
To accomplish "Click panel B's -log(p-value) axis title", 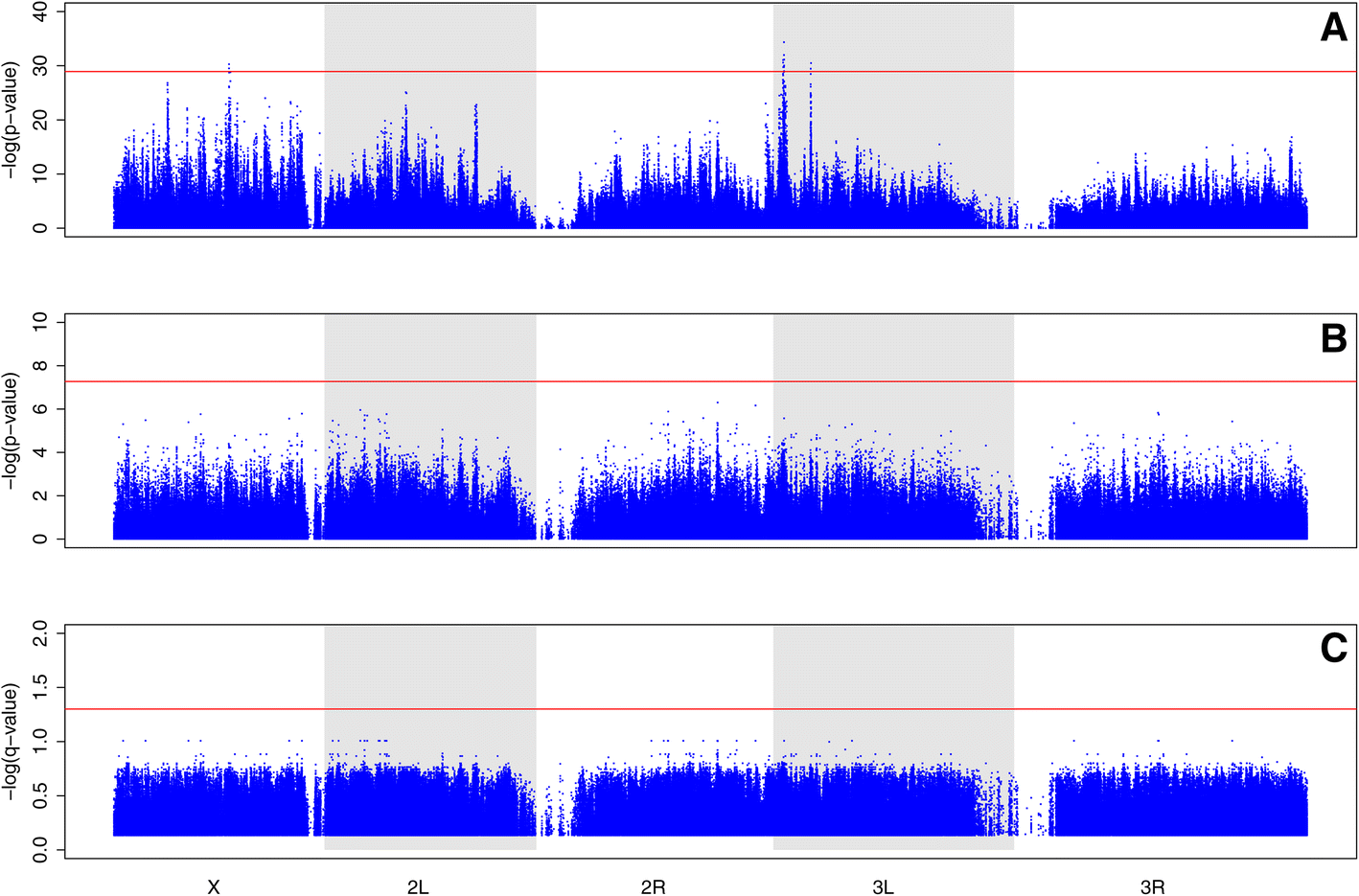I will tap(11, 431).
